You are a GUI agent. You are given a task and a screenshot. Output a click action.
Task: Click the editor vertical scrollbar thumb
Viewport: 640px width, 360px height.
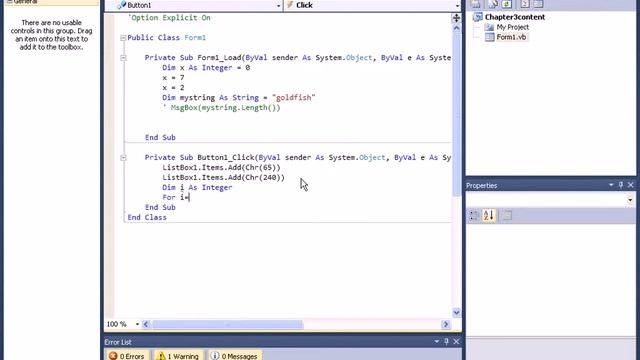click(x=456, y=115)
